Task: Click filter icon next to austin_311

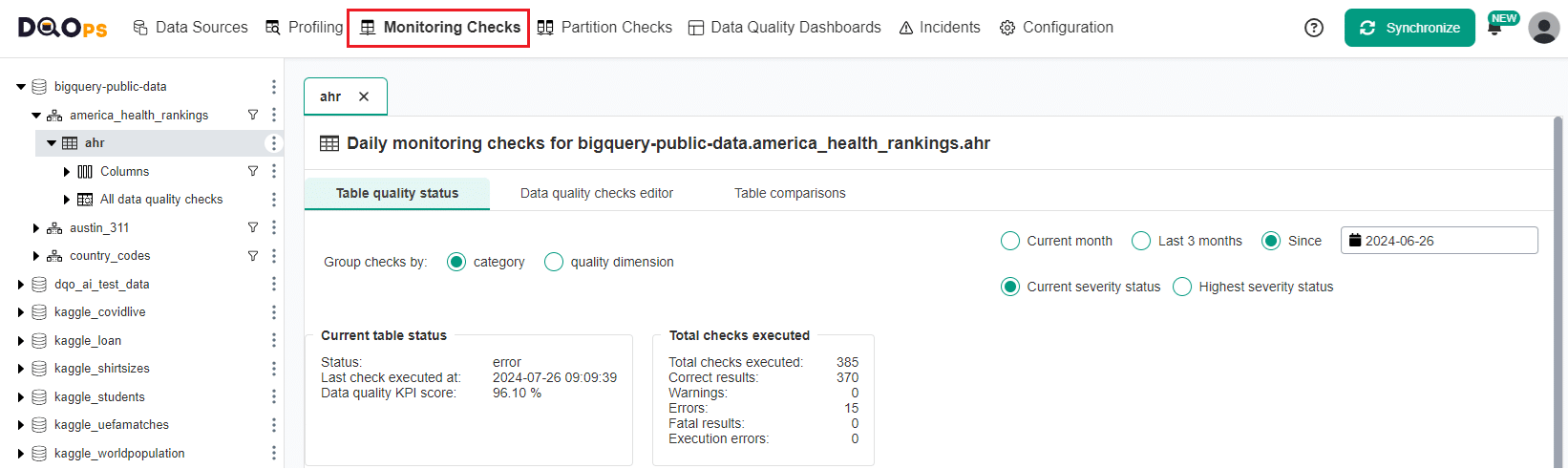Action: click(253, 227)
